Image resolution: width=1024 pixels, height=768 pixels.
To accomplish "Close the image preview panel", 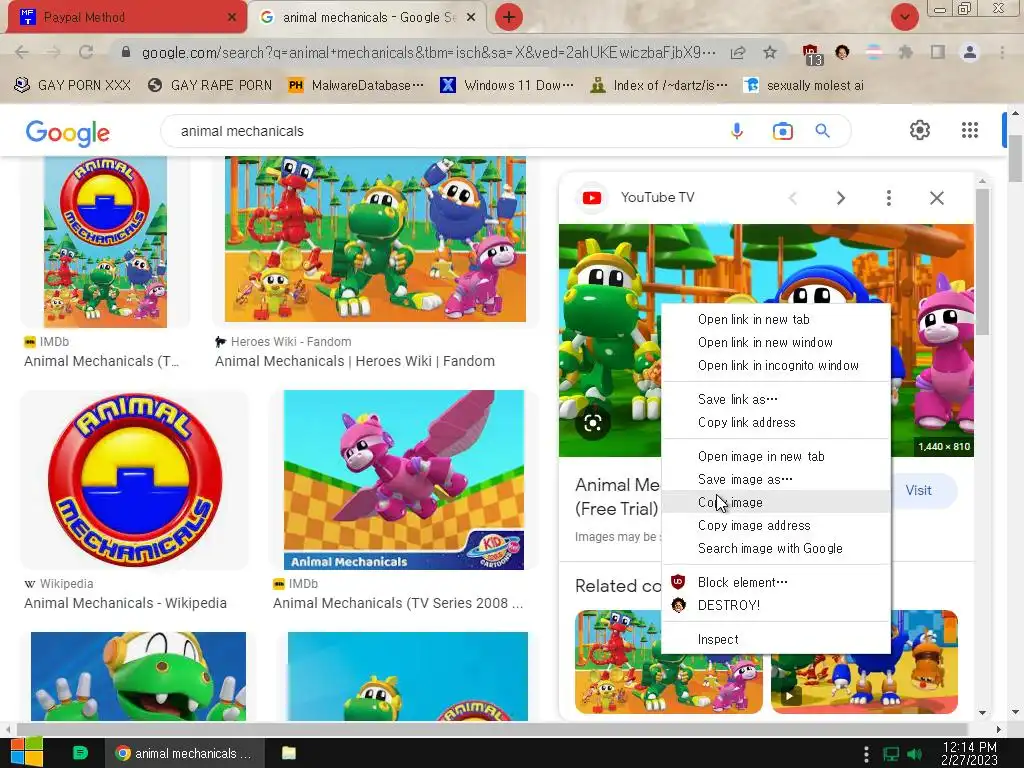I will (936, 198).
